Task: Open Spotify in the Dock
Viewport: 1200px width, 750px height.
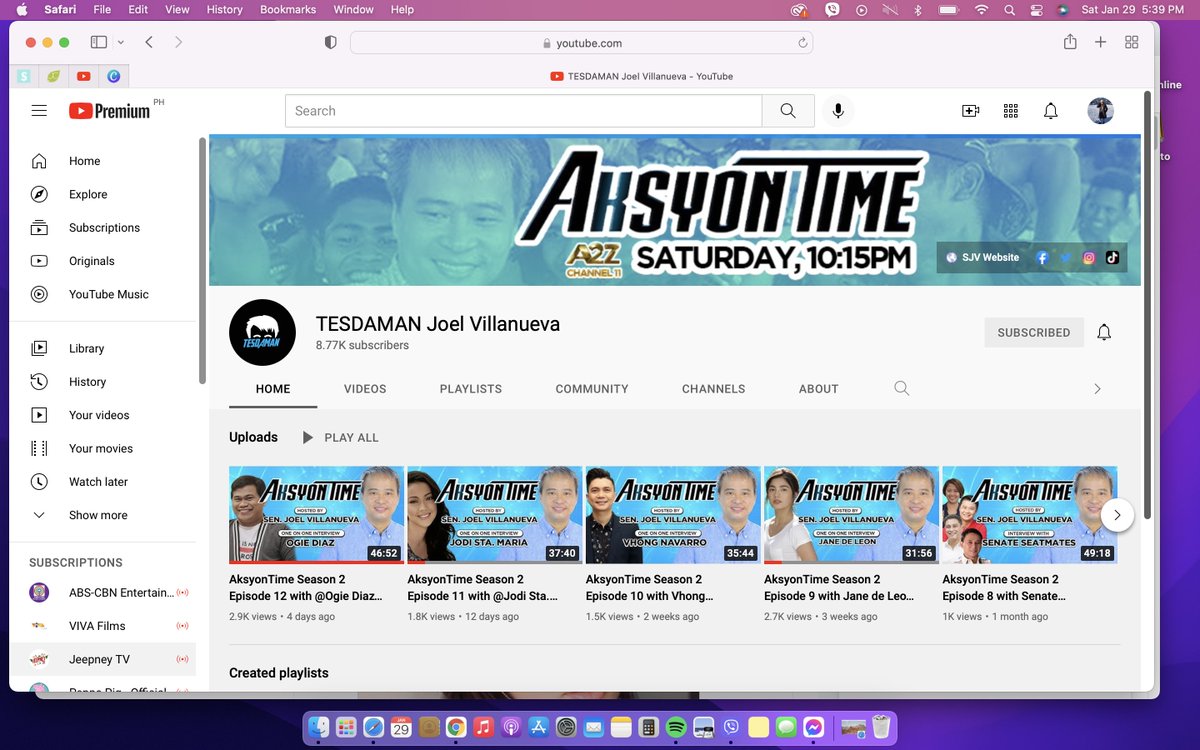Action: [675, 727]
